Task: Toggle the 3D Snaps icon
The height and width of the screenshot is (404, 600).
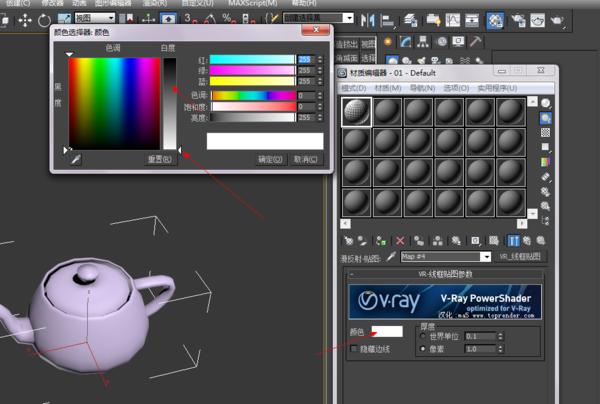Action: click(190, 18)
